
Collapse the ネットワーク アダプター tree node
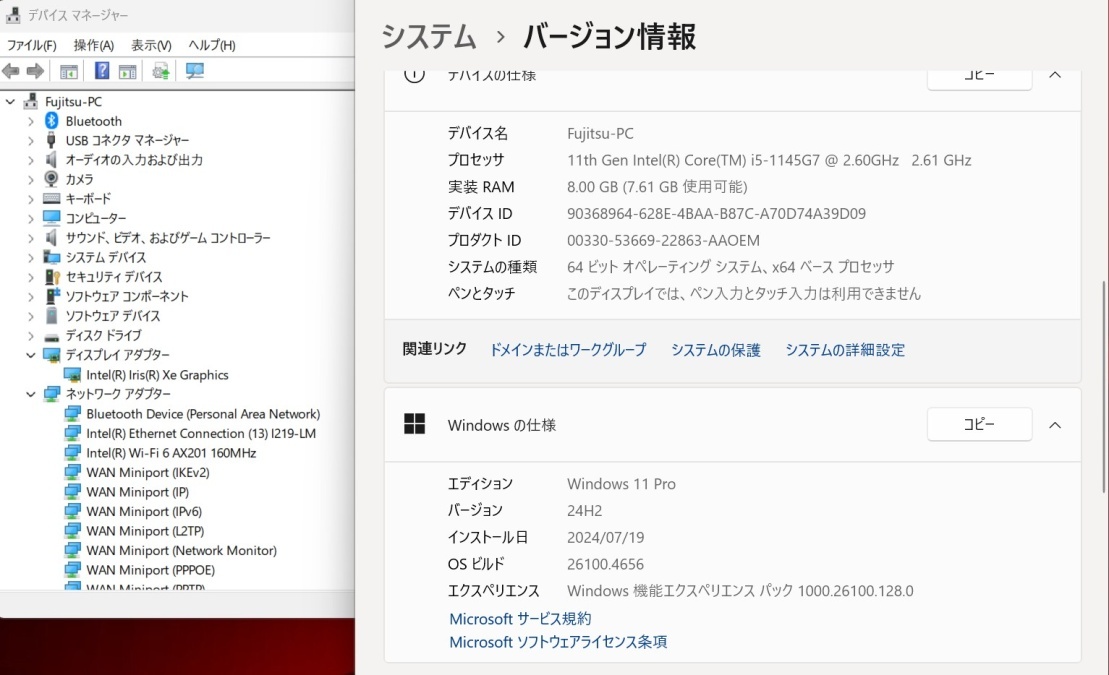31,395
